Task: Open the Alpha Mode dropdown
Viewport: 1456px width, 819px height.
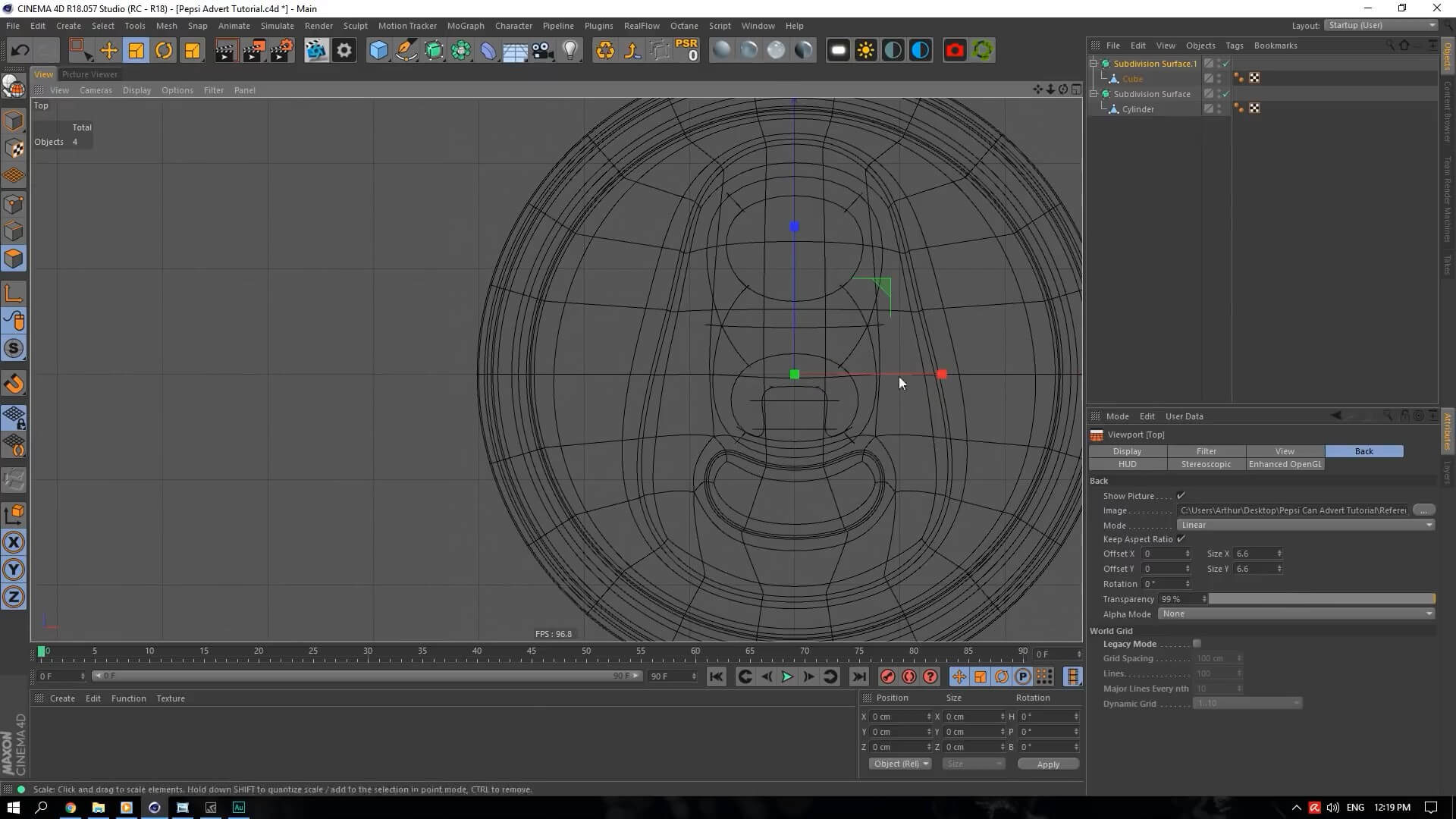Action: click(x=1297, y=614)
